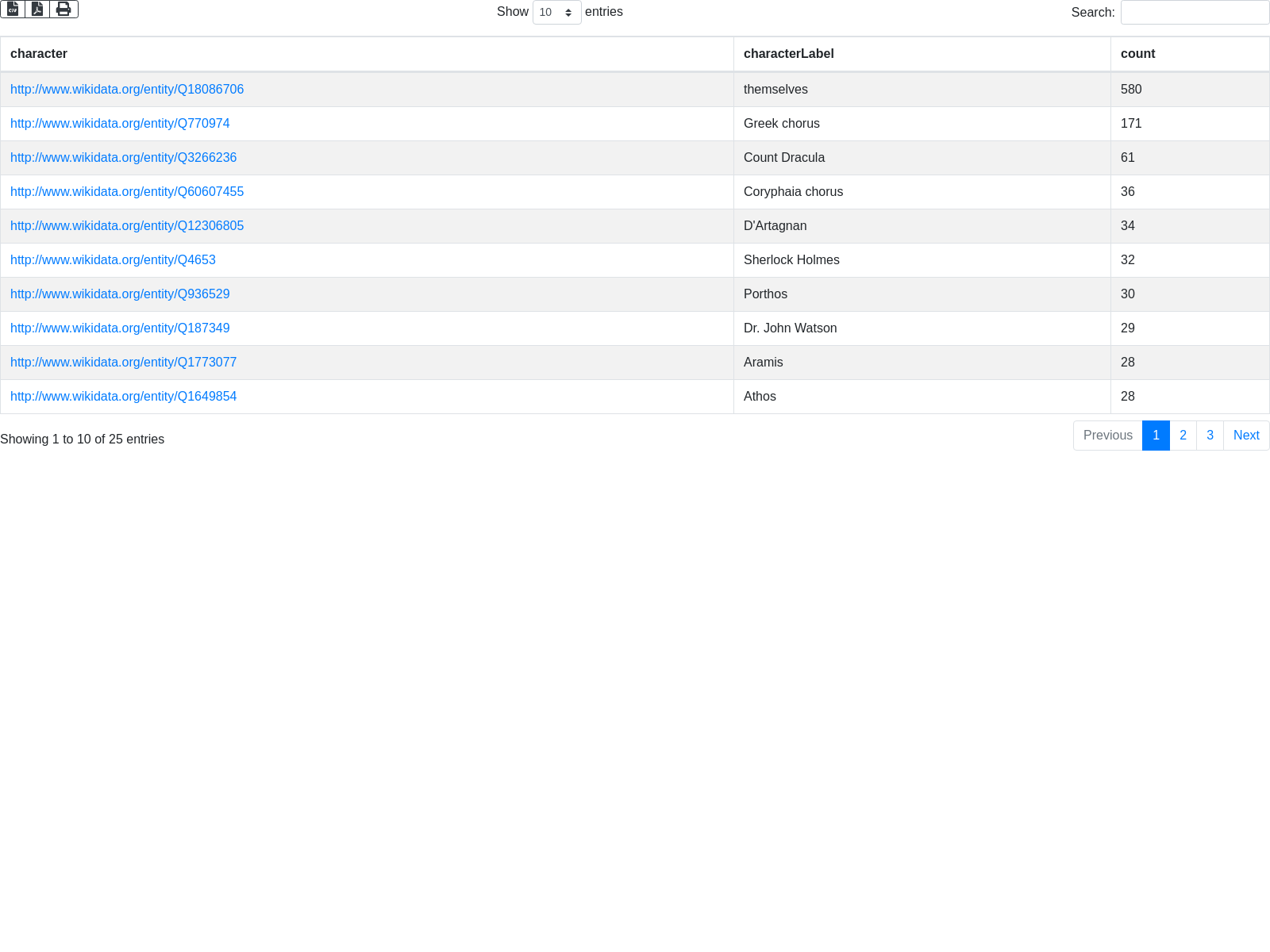Open Sherlock Holmes entity link Q4653
Viewport: 1270px width, 952px height.
click(113, 260)
